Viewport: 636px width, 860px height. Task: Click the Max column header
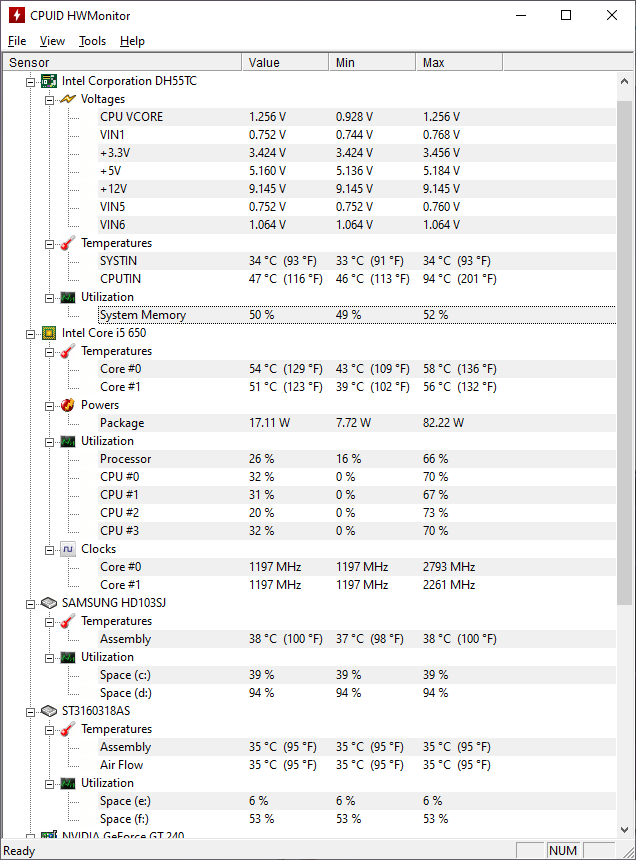coord(458,62)
